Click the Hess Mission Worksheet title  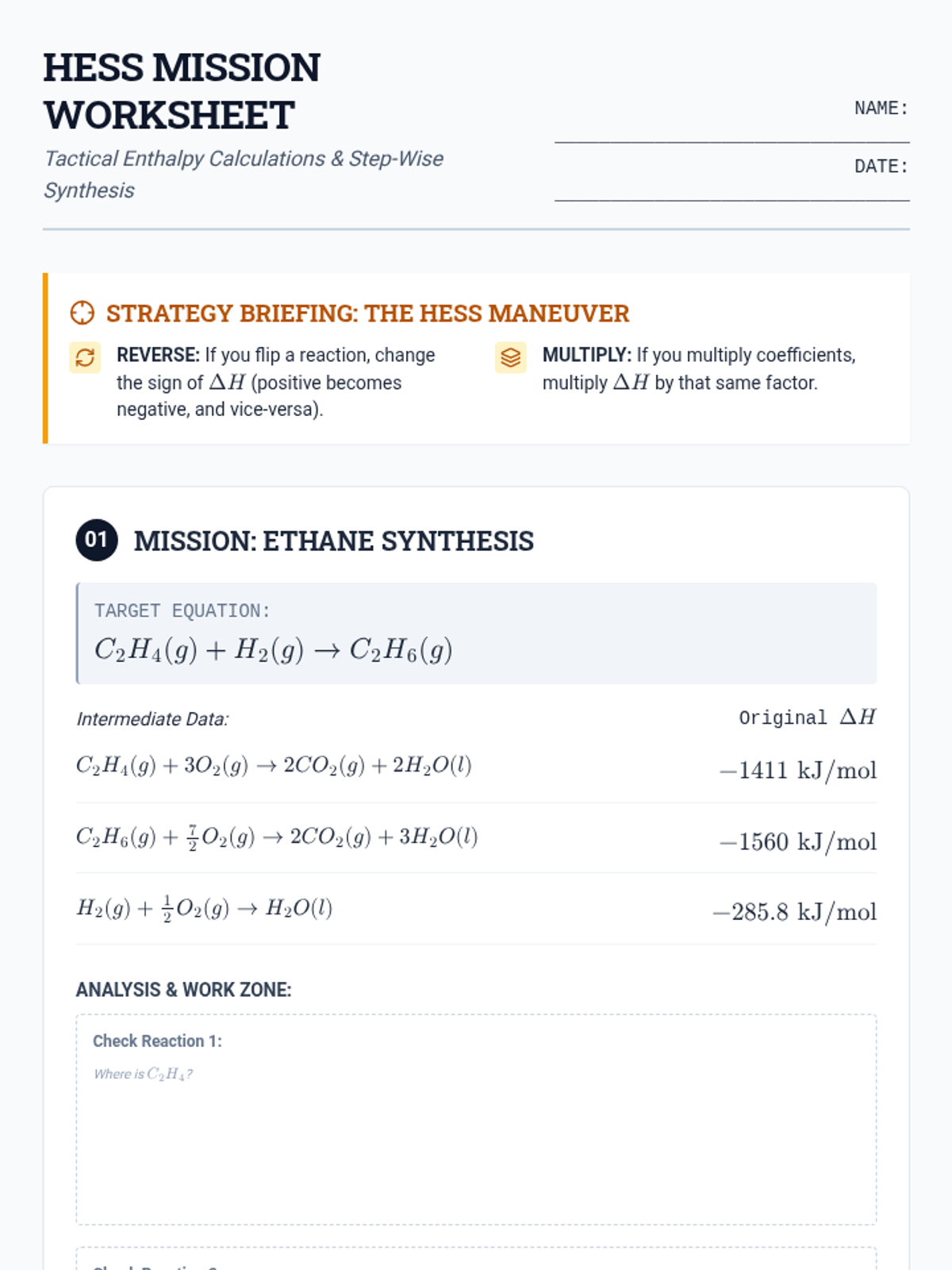pyautogui.click(x=182, y=91)
